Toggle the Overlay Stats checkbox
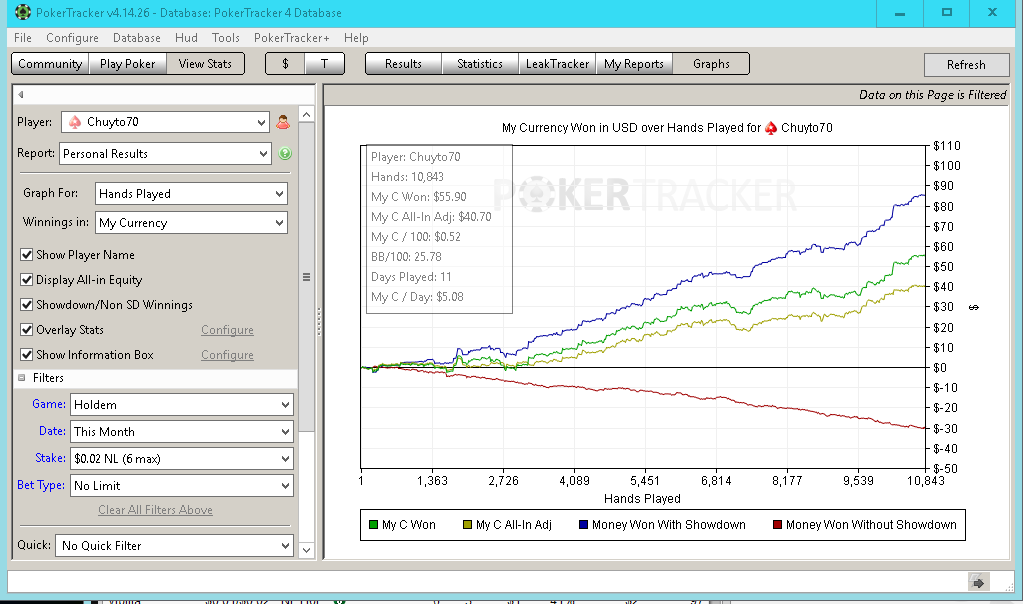 coord(27,329)
